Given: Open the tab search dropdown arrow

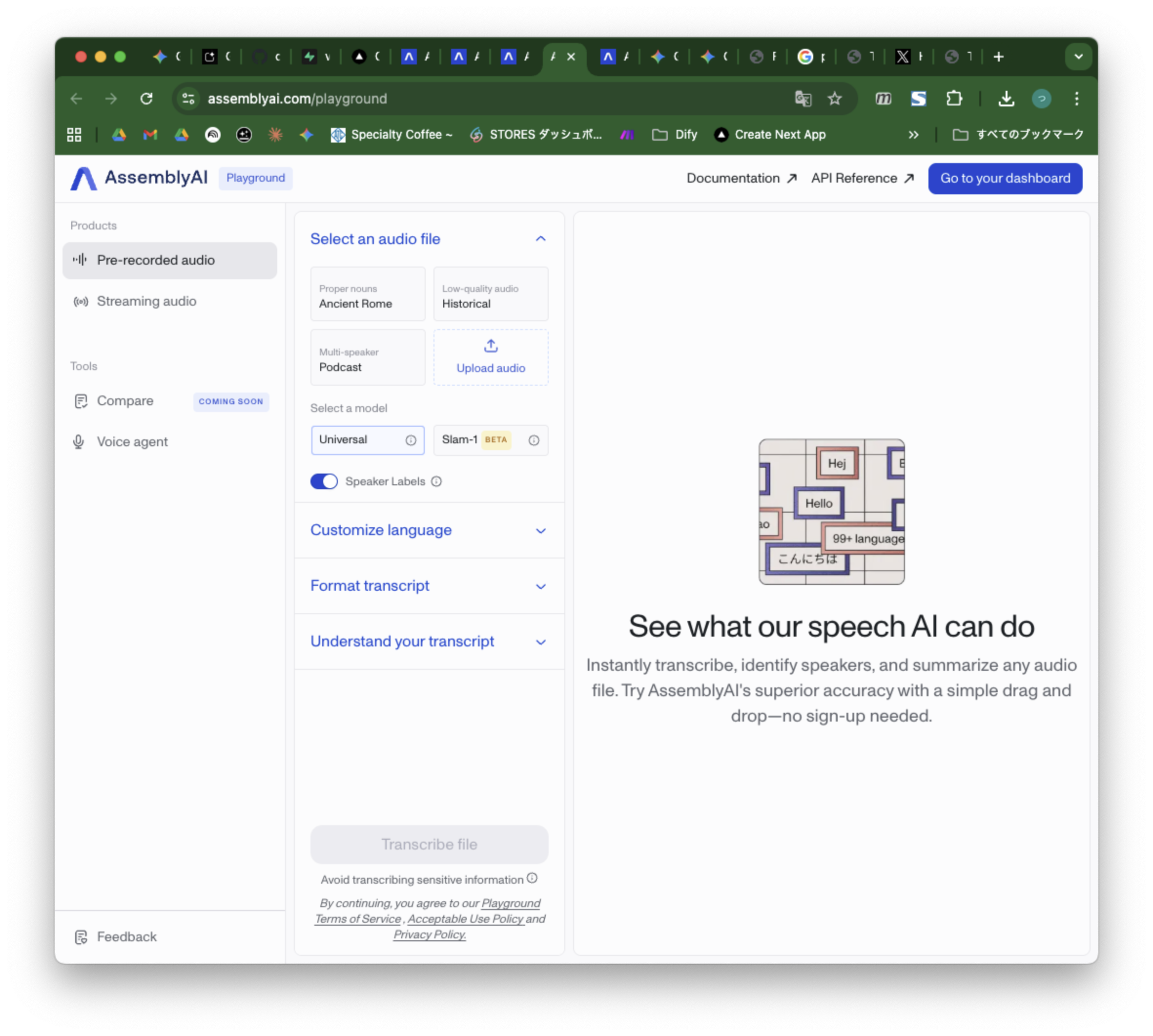Looking at the screenshot, I should click(1078, 56).
